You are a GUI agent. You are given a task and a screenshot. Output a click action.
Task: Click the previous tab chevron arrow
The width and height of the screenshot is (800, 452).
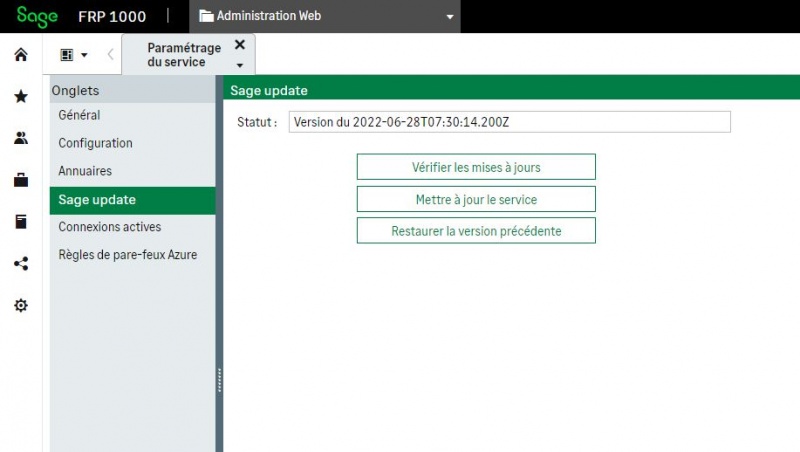coord(110,55)
